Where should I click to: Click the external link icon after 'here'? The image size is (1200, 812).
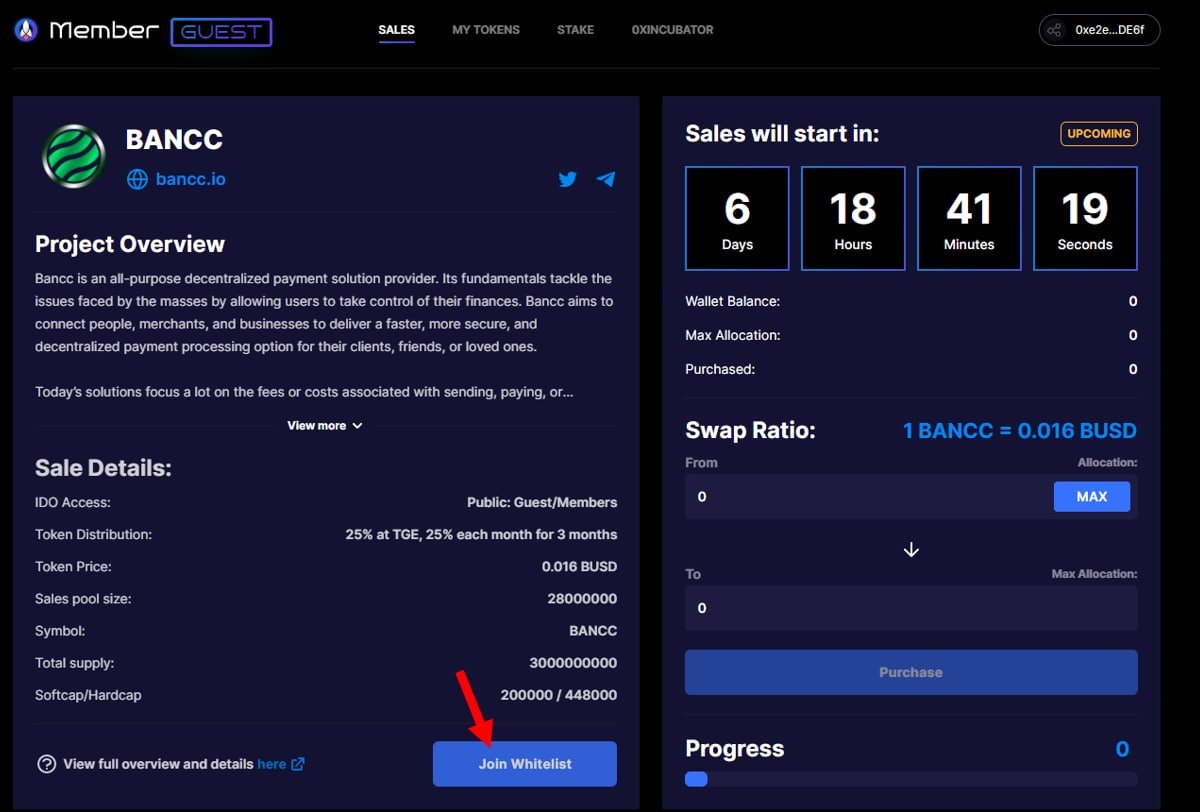tap(297, 764)
